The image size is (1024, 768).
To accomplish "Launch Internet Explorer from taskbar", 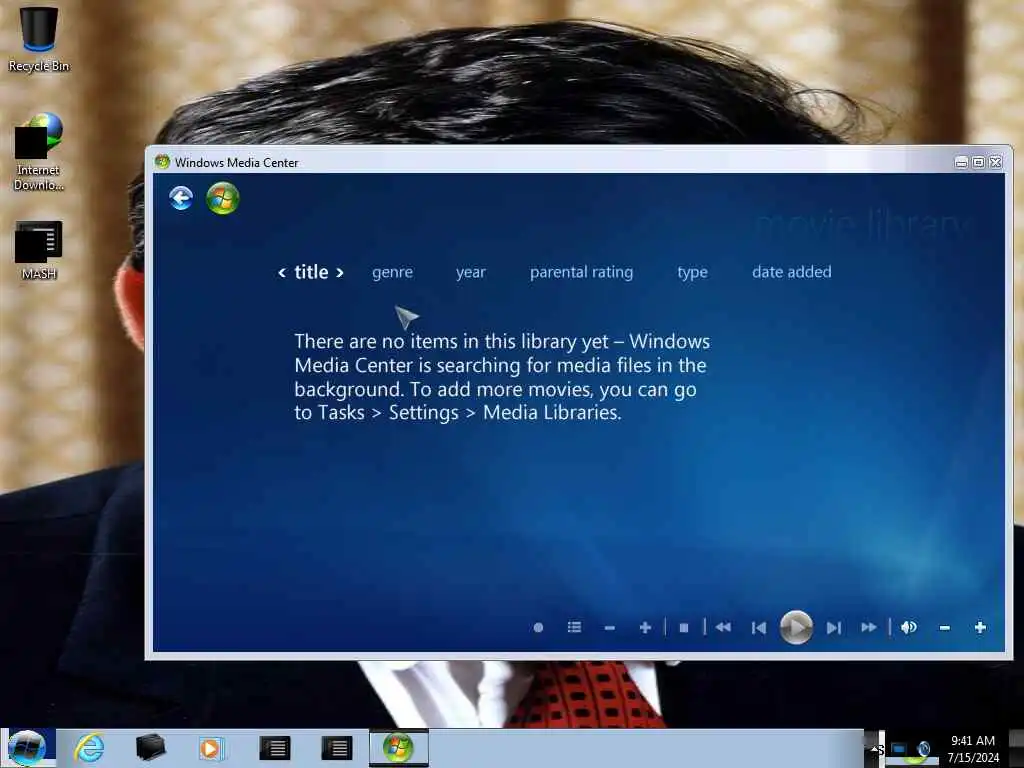I will [x=89, y=748].
